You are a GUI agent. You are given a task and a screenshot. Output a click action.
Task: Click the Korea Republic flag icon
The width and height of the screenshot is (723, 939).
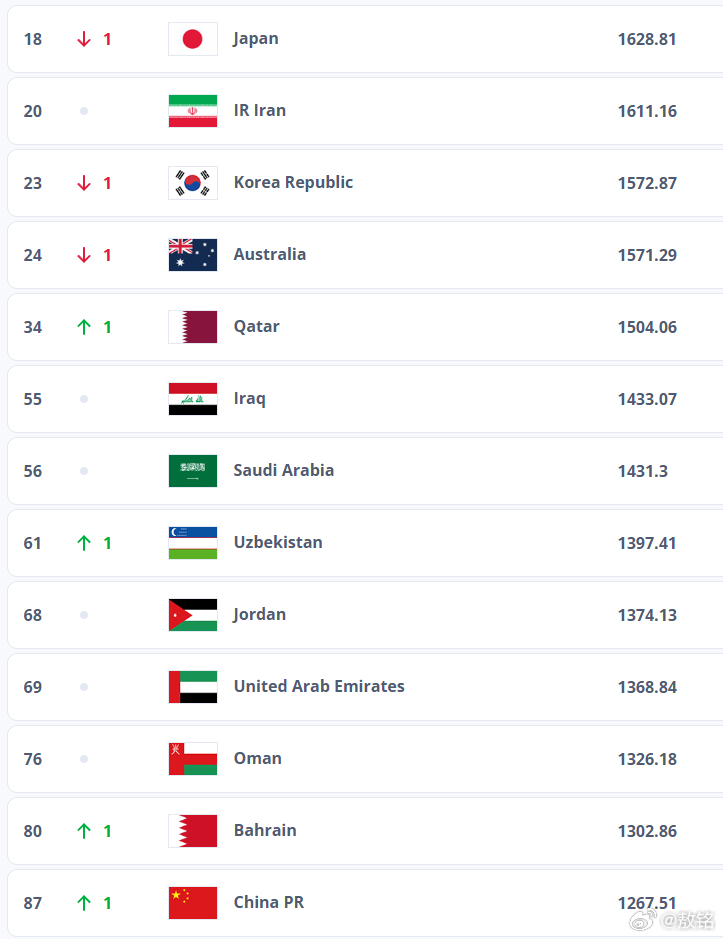192,183
